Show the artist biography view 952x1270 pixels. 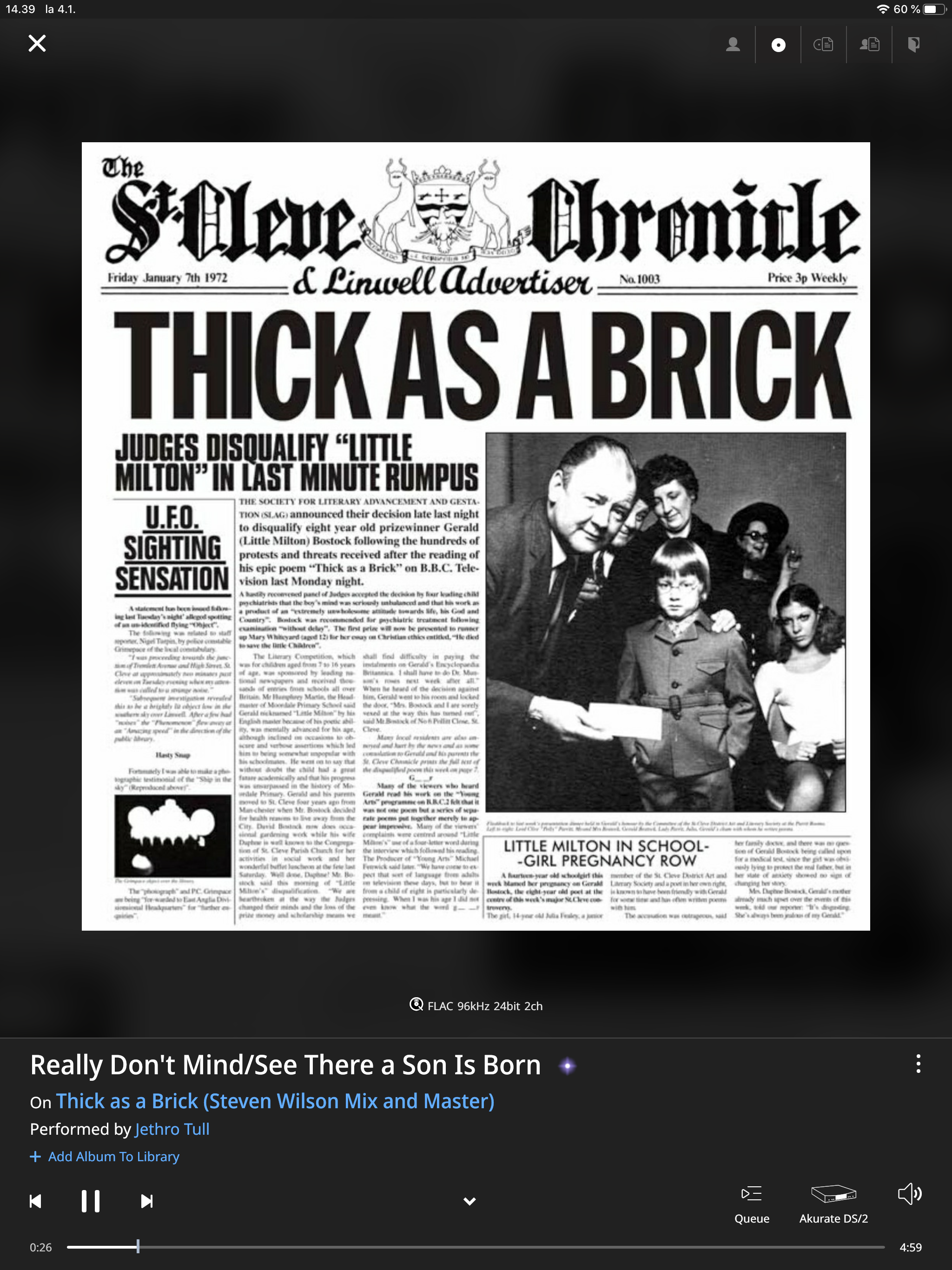[869, 44]
